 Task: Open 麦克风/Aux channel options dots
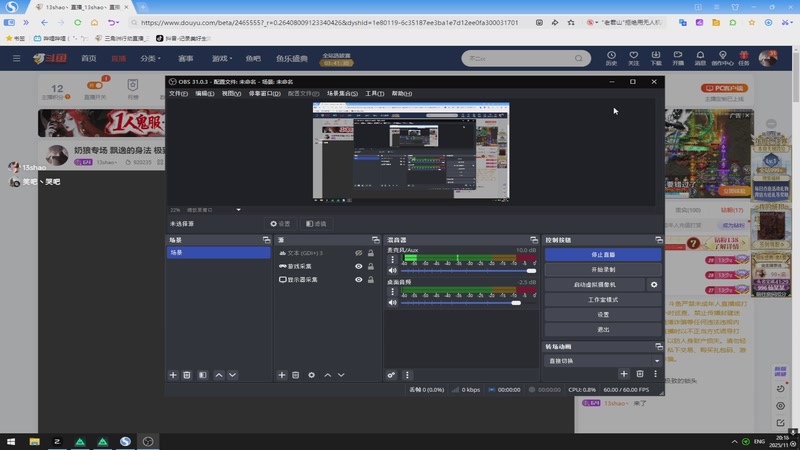click(392, 260)
